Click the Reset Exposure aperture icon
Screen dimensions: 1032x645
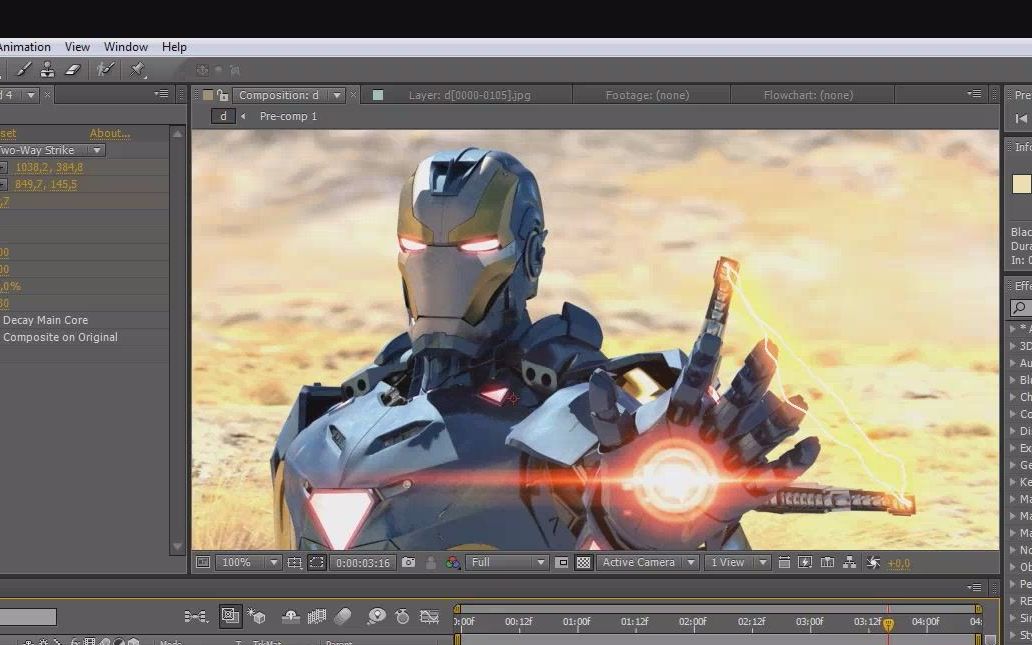(873, 563)
